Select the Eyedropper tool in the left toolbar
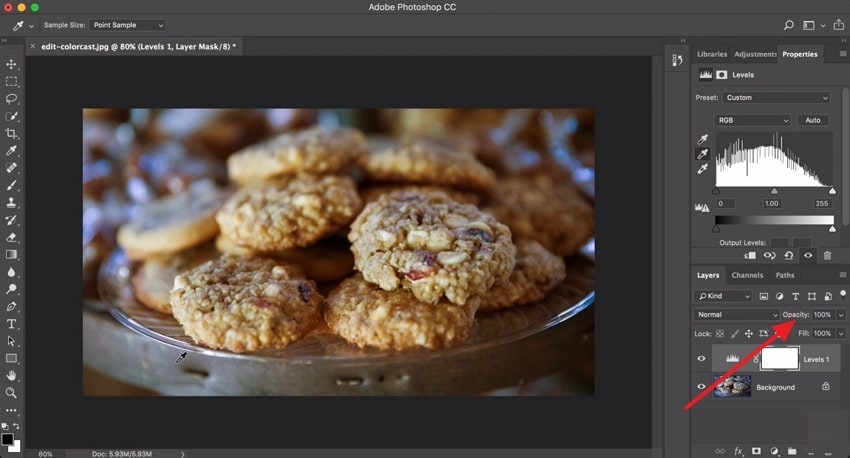The height and width of the screenshot is (458, 850). point(11,151)
